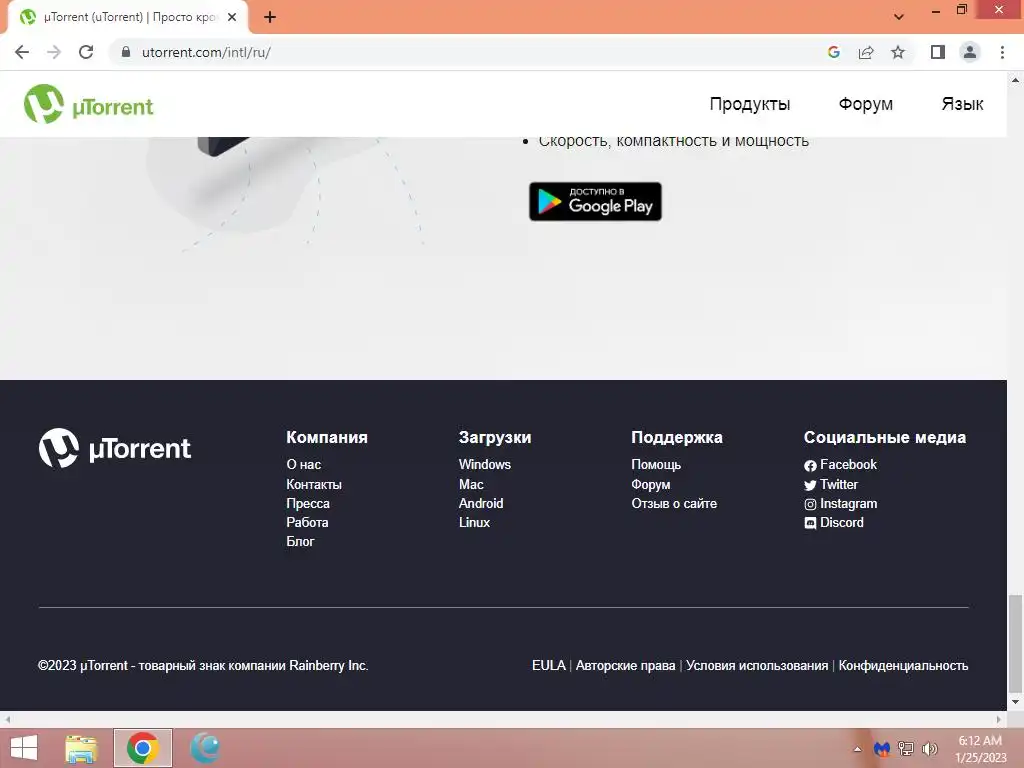
Task: Click the lock icon in address bar
Action: coord(126,52)
